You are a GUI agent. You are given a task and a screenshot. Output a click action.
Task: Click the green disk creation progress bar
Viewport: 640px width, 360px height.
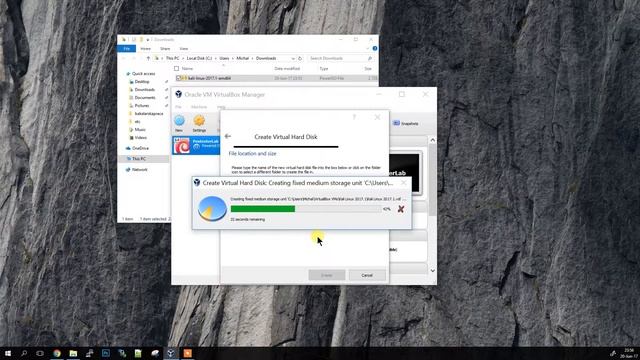[305, 209]
